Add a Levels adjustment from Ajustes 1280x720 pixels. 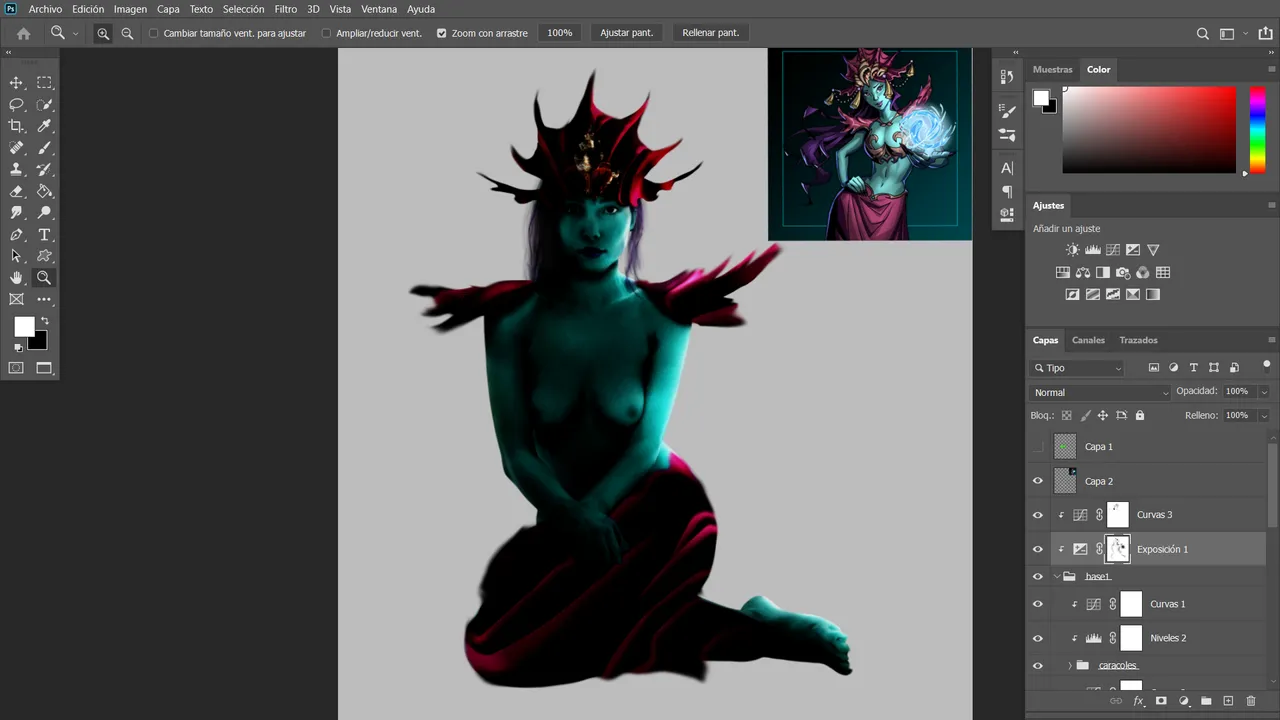(x=1092, y=250)
